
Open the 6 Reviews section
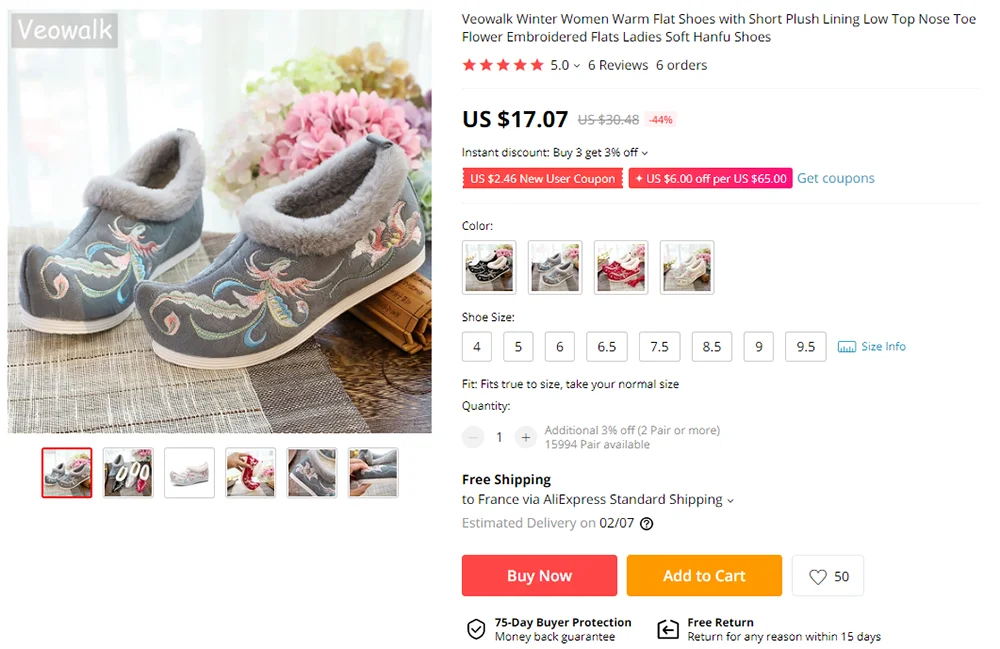(618, 66)
